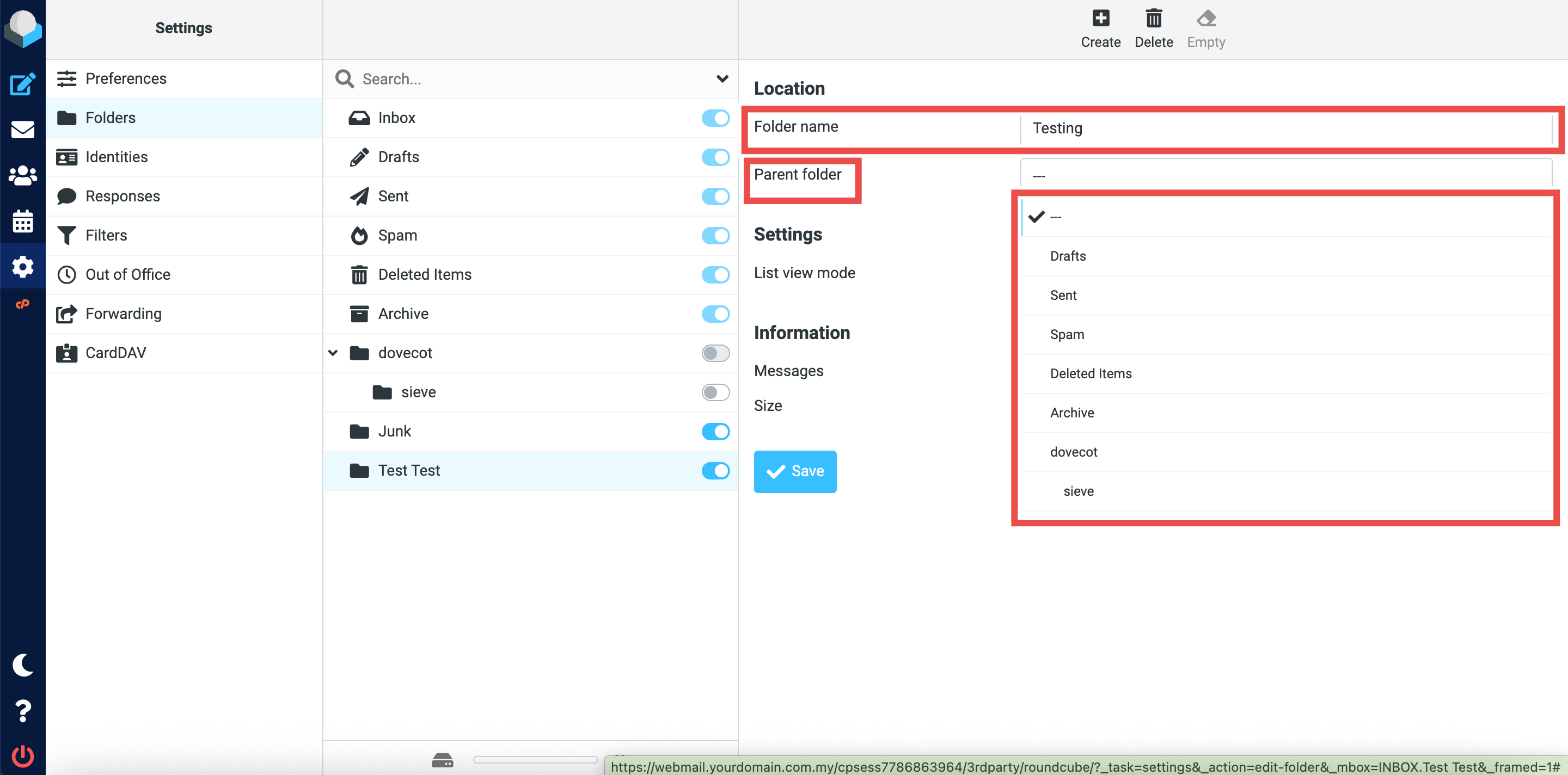Open Contacts from the sidebar icon

pos(22,176)
